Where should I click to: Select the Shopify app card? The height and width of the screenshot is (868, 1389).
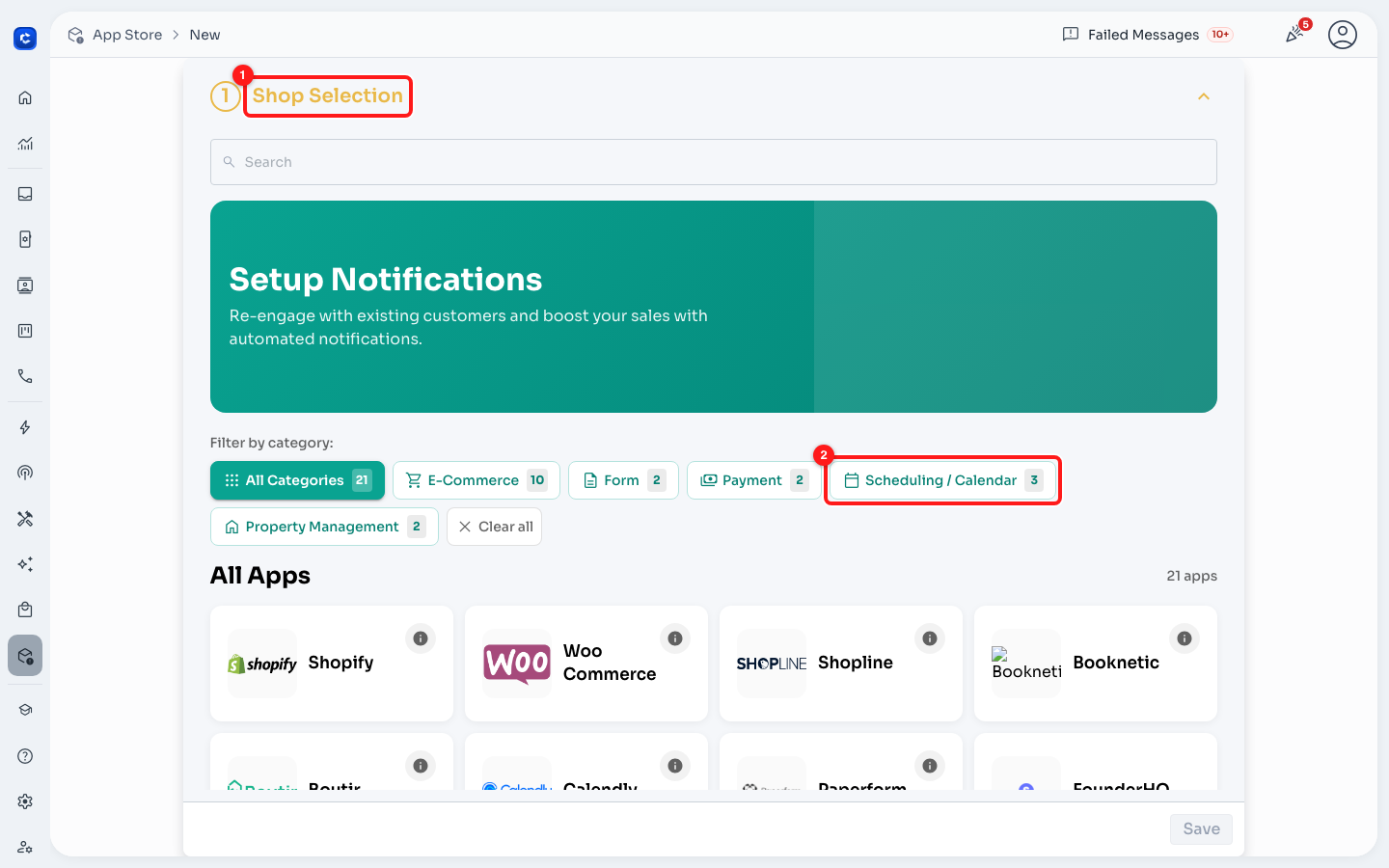[332, 664]
